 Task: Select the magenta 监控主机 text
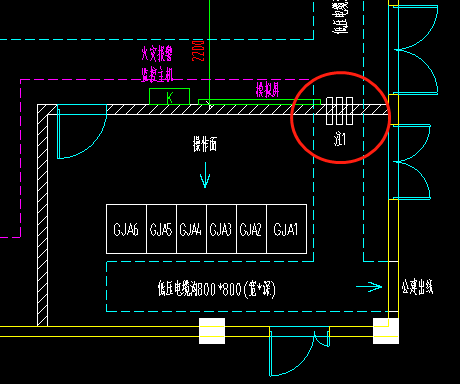pos(157,74)
